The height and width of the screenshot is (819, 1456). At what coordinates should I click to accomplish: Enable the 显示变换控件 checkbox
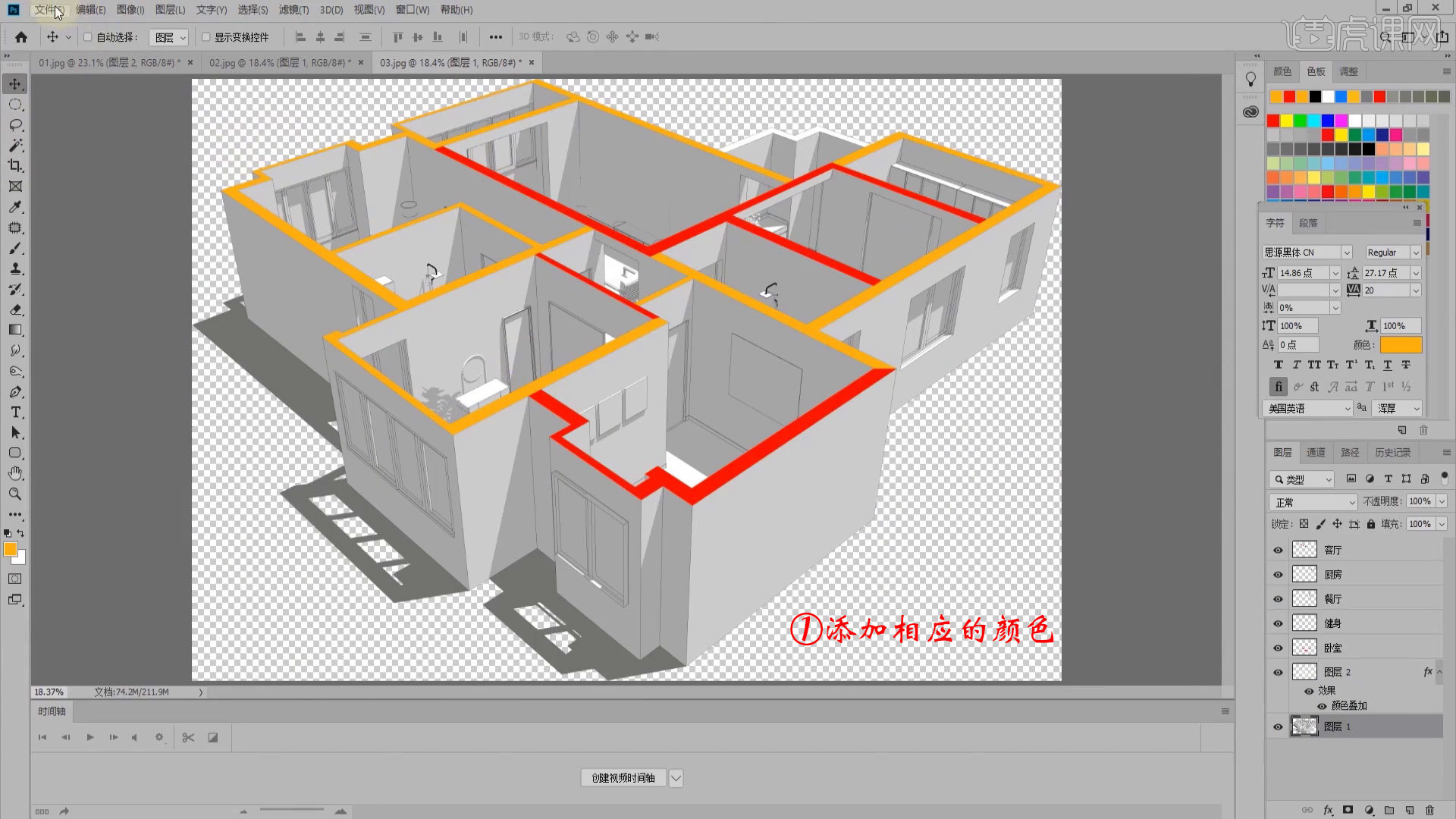[206, 37]
